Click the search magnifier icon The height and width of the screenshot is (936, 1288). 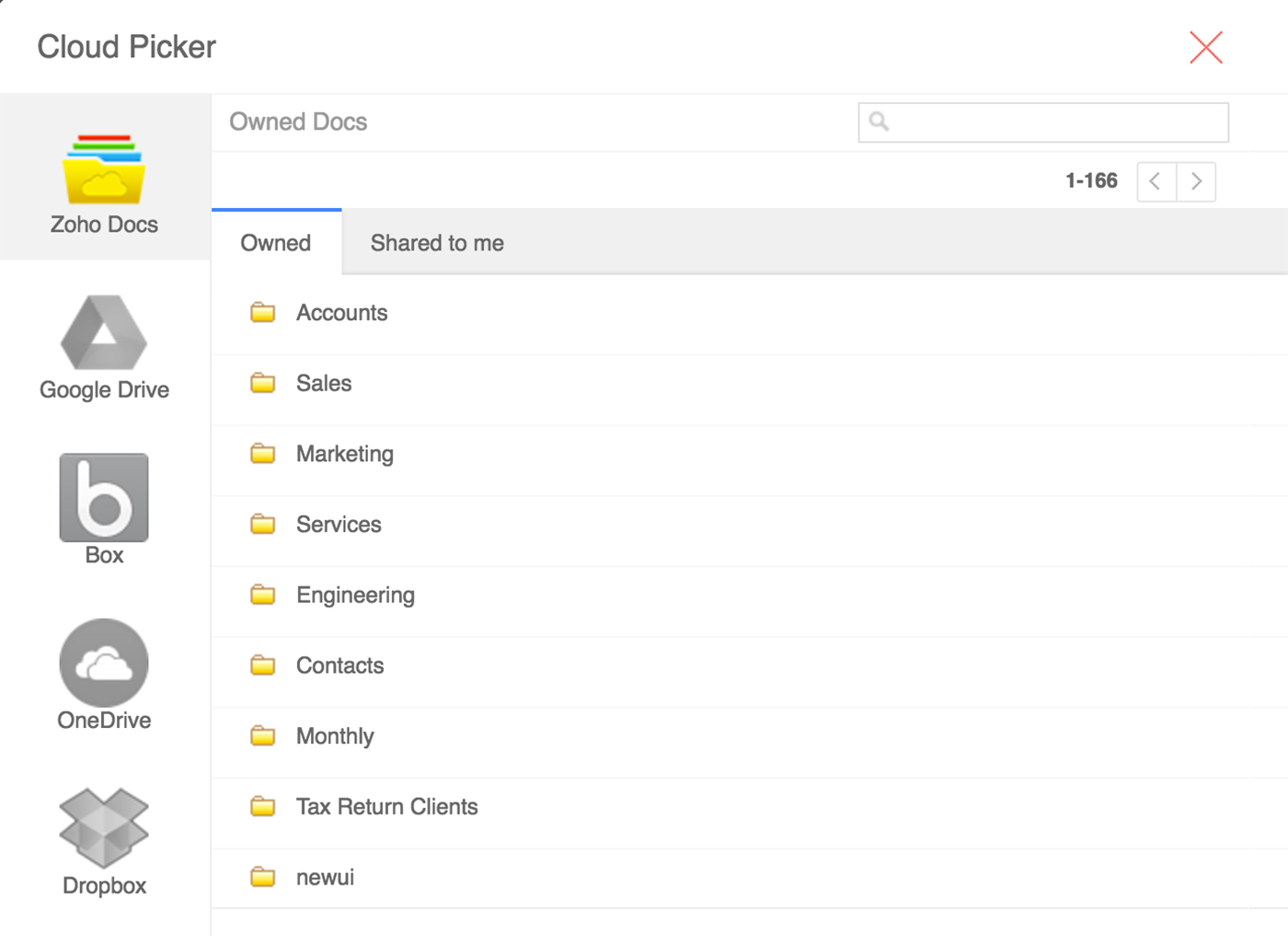click(x=880, y=121)
